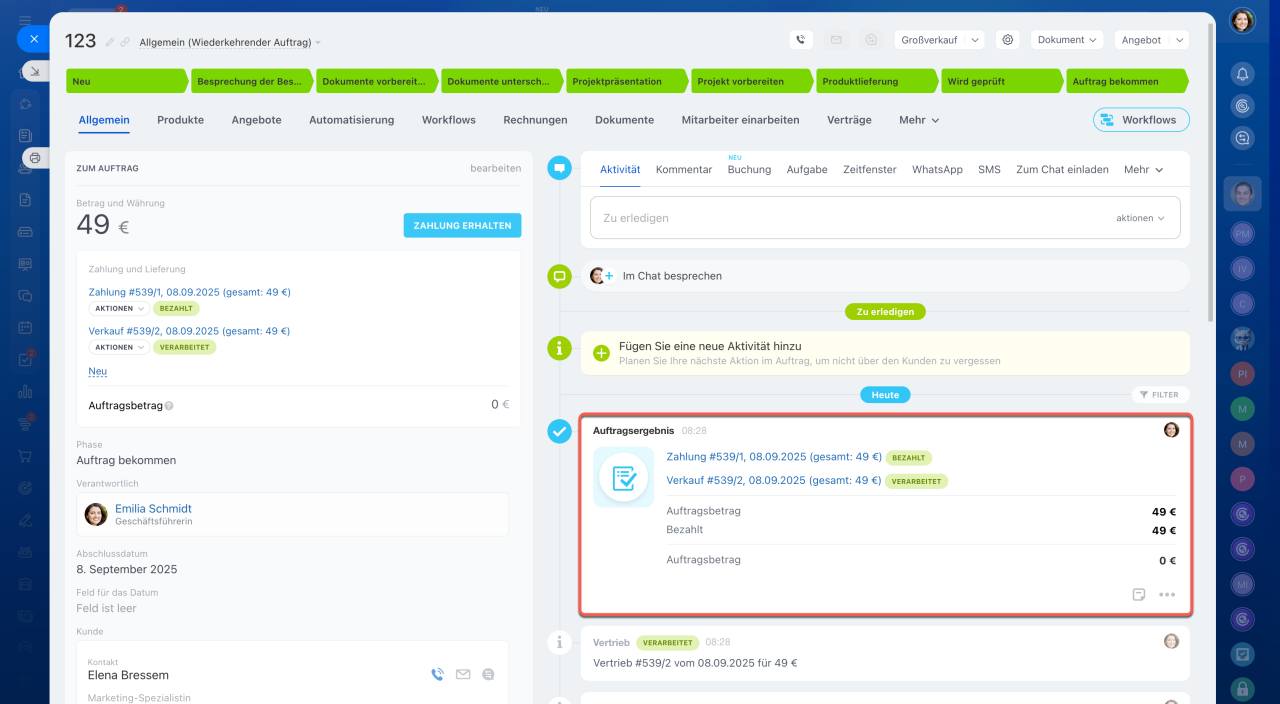Call Elena Bressem via phone icon

pos(437,675)
